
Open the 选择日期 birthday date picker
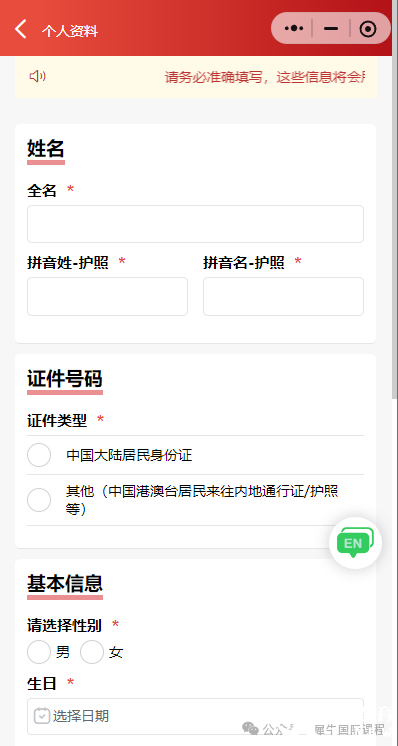point(195,716)
